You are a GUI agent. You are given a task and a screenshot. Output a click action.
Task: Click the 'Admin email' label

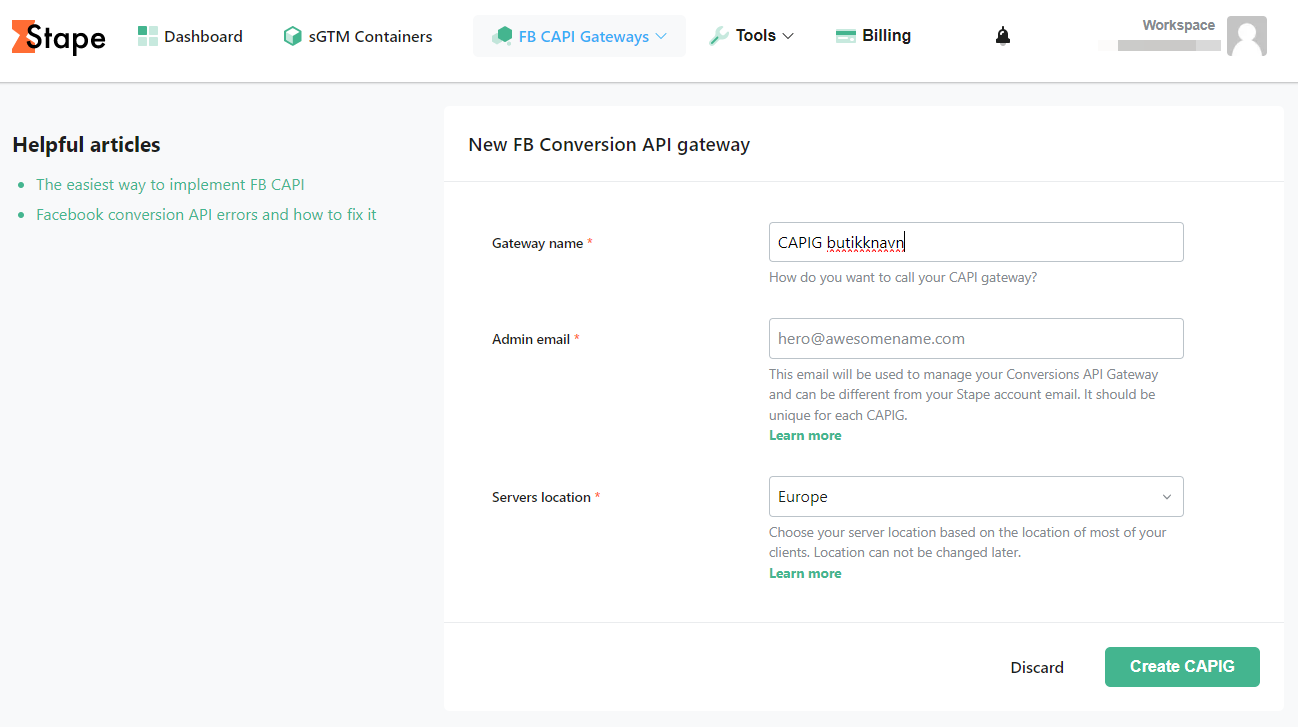pyautogui.click(x=531, y=339)
